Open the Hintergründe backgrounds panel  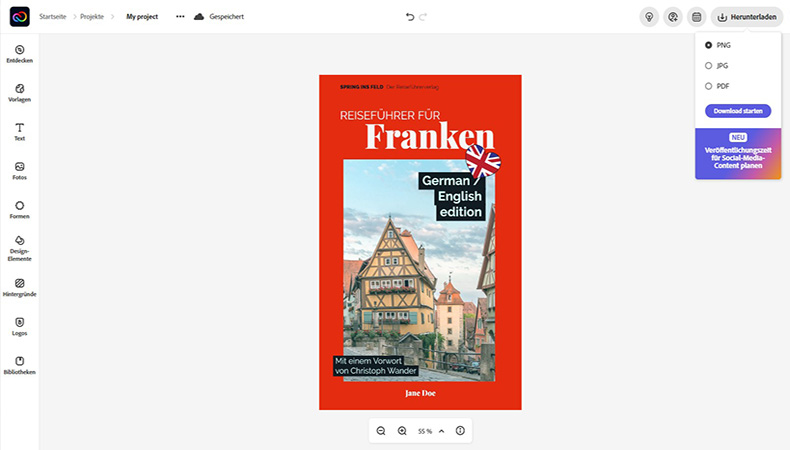(x=20, y=288)
